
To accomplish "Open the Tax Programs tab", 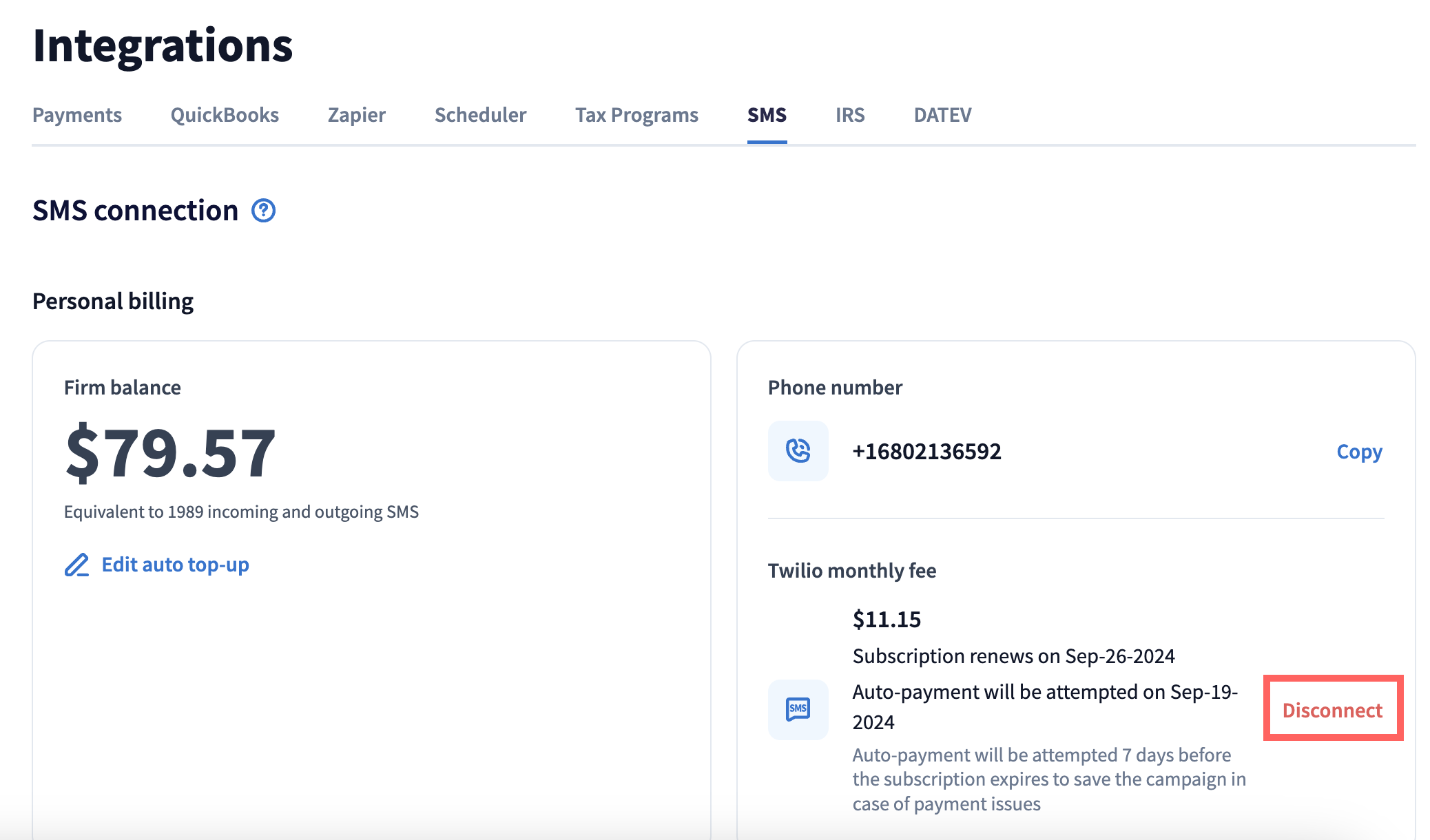I will tap(636, 115).
